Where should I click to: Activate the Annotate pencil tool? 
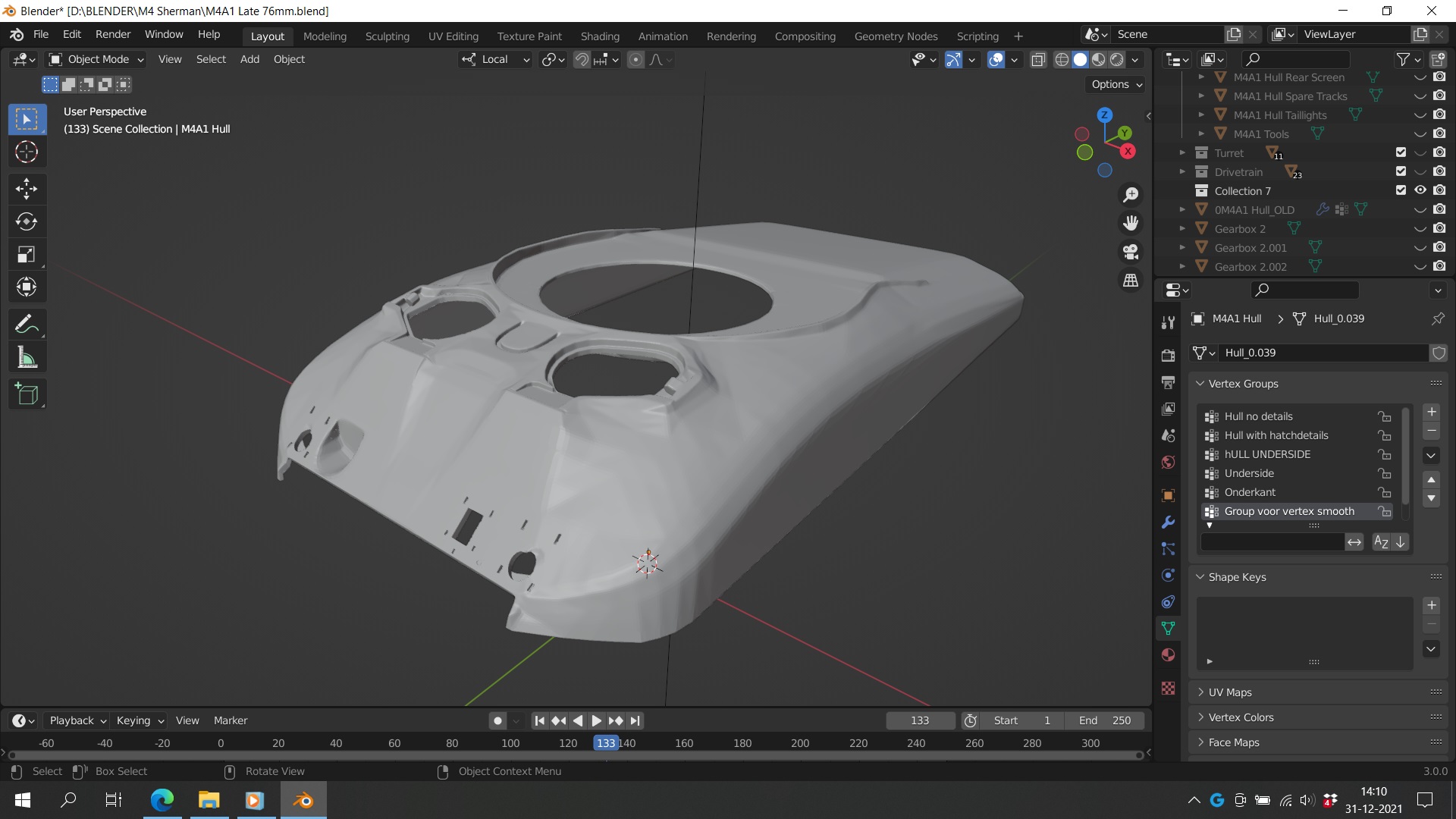27,325
